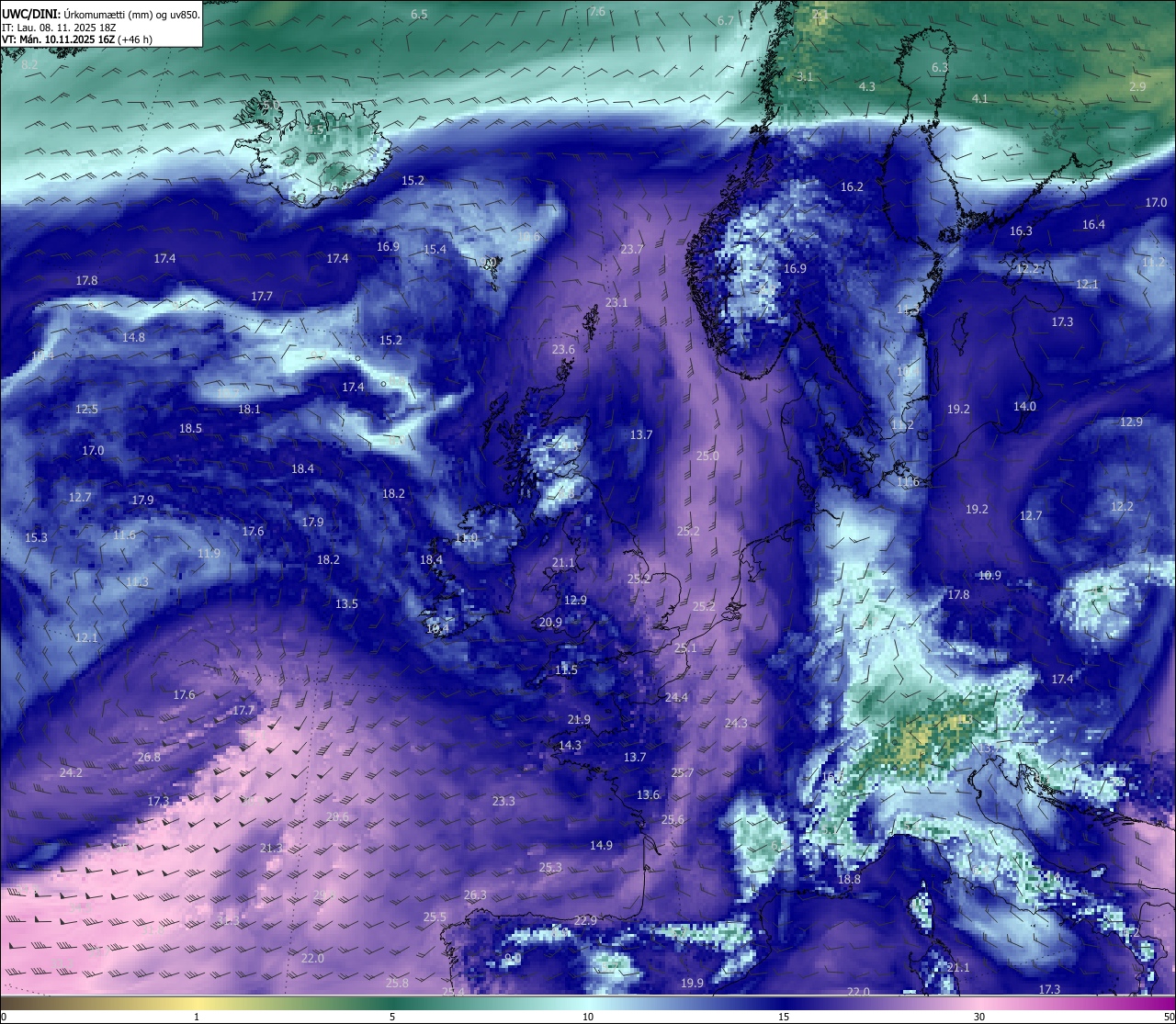The image size is (1176, 1024).
Task: Click the 18.5 value label
Action: [190, 429]
